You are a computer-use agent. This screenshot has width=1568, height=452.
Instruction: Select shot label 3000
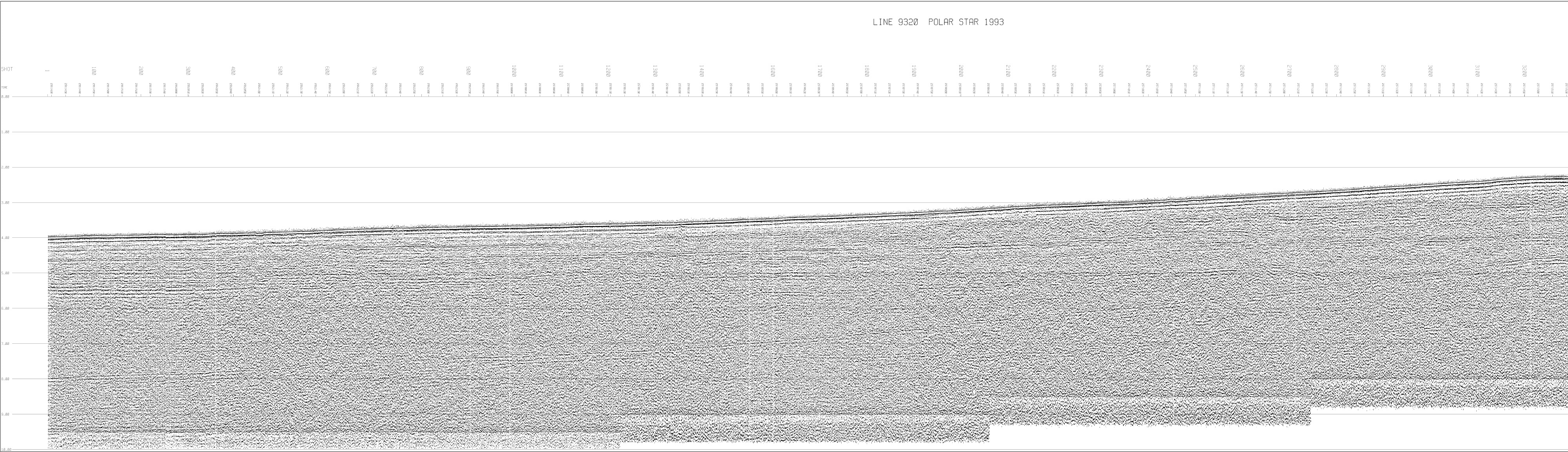pyautogui.click(x=1430, y=71)
